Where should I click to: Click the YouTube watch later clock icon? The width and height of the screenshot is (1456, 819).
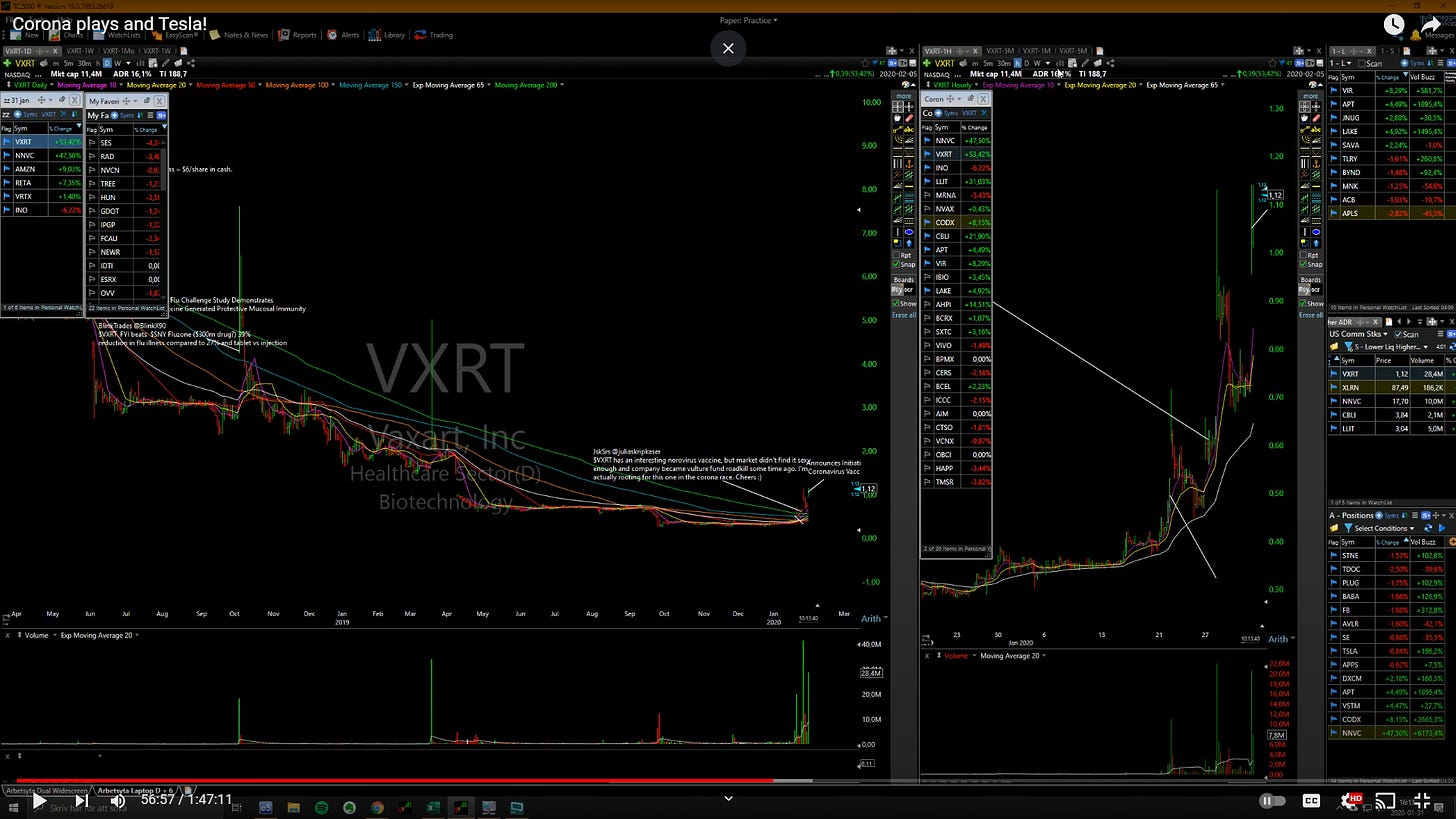point(1394,26)
